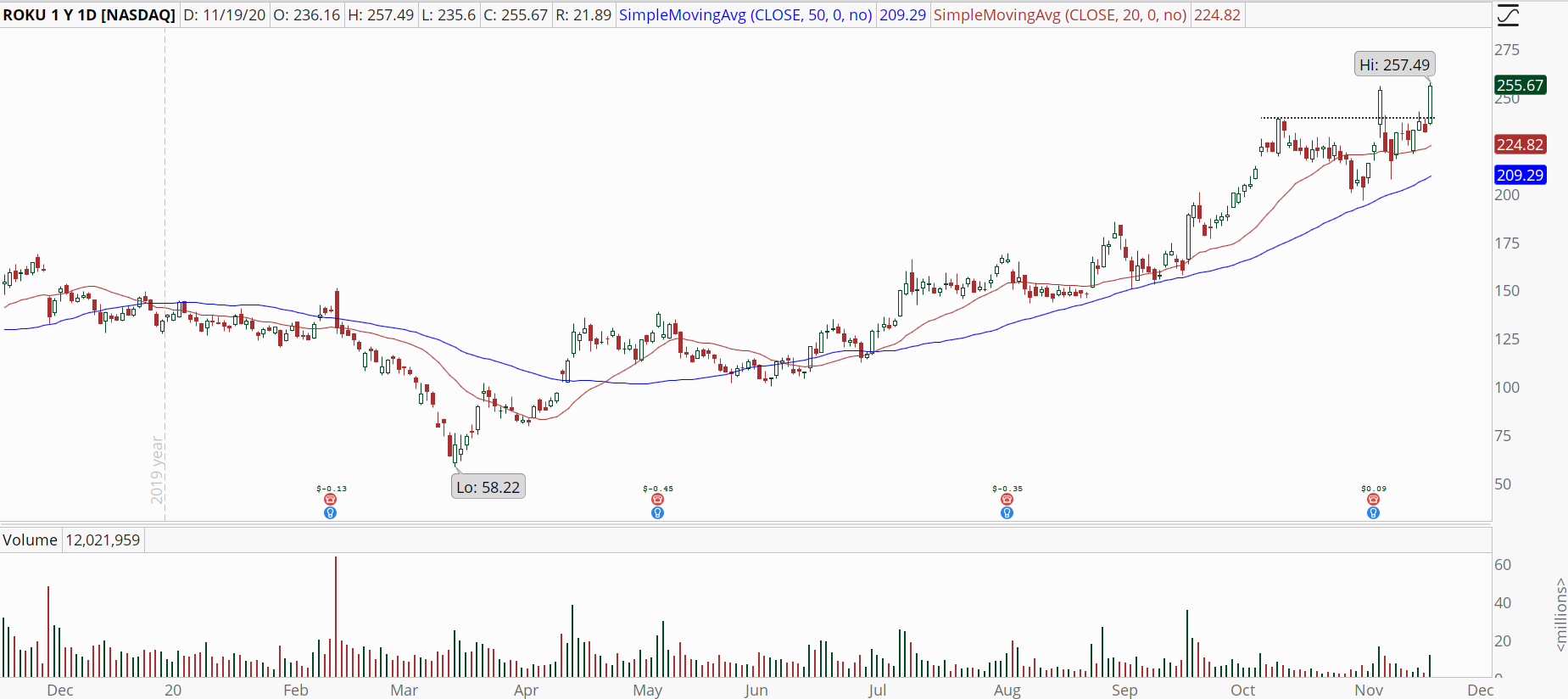Image resolution: width=1568 pixels, height=699 pixels.
Task: Select the SimpleMovingAvg (CLOSE, 50, 0, no) study label
Action: click(745, 15)
